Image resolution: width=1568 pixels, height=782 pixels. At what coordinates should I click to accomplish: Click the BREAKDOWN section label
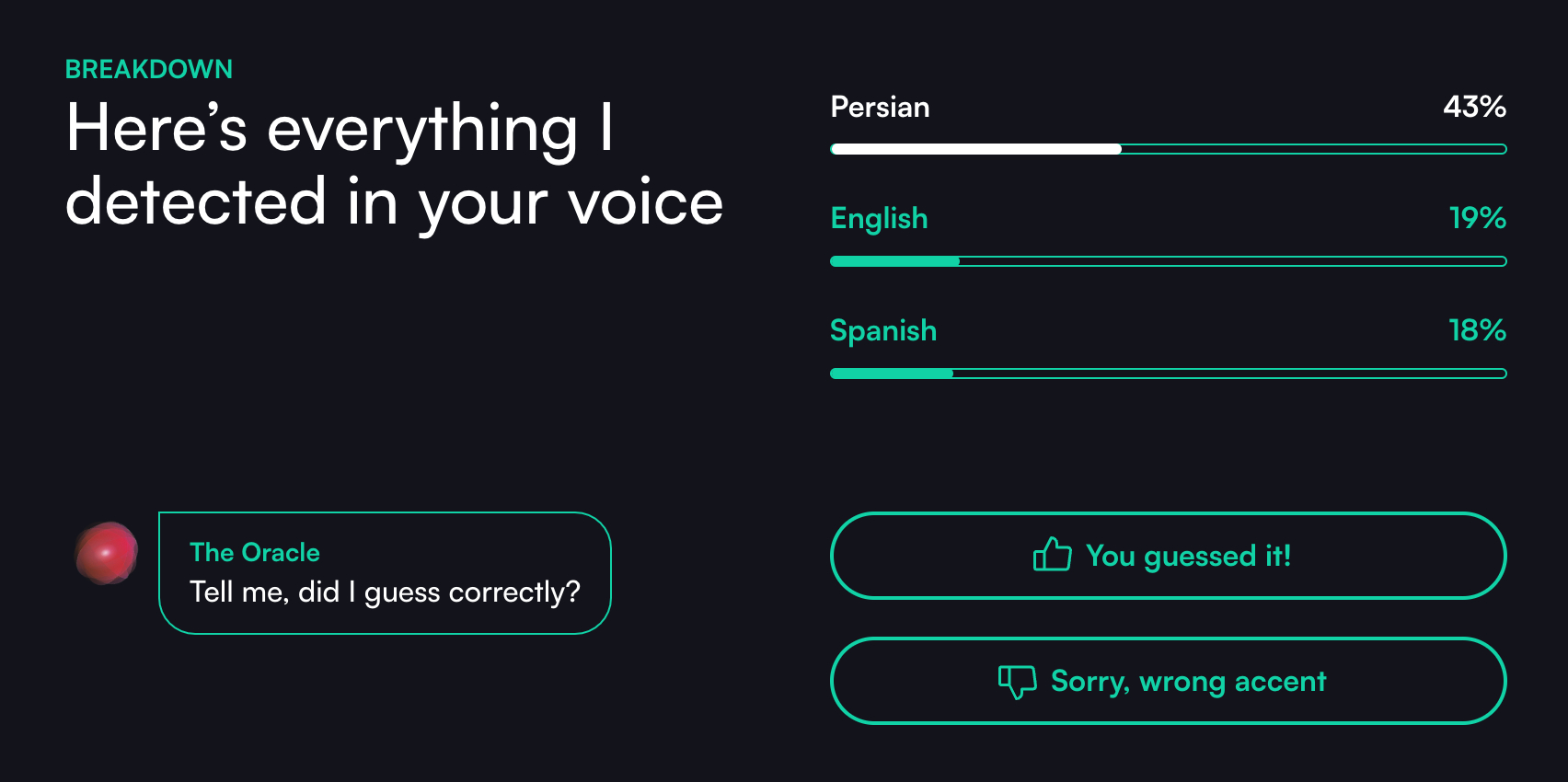point(149,69)
